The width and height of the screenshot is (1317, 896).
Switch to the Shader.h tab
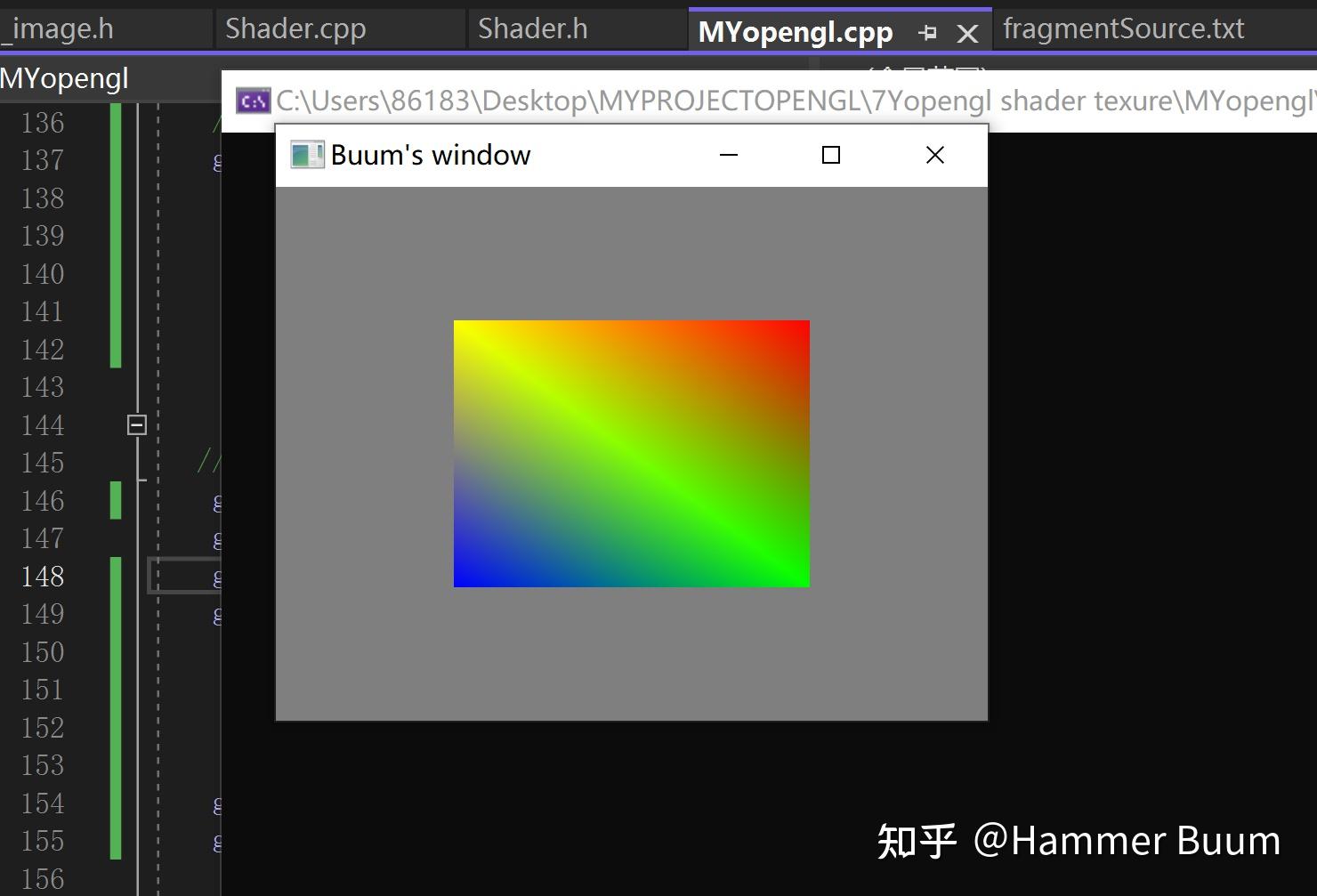[531, 28]
